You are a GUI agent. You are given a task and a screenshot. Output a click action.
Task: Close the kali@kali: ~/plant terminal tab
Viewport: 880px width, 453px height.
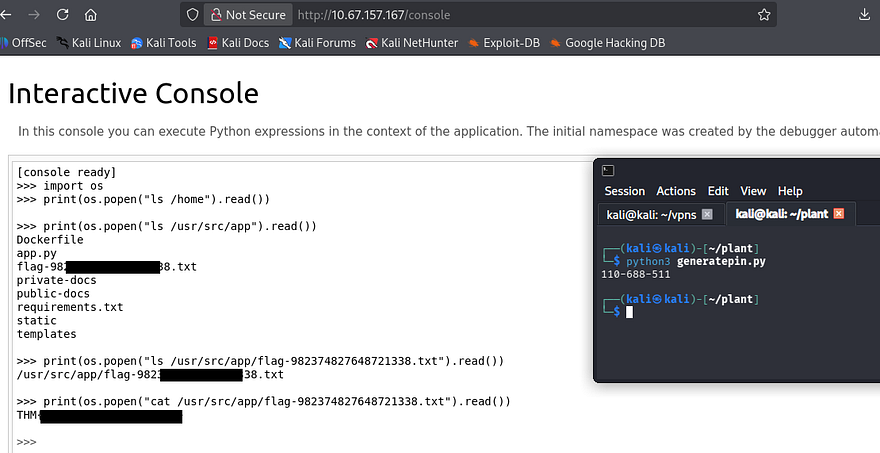pos(839,214)
